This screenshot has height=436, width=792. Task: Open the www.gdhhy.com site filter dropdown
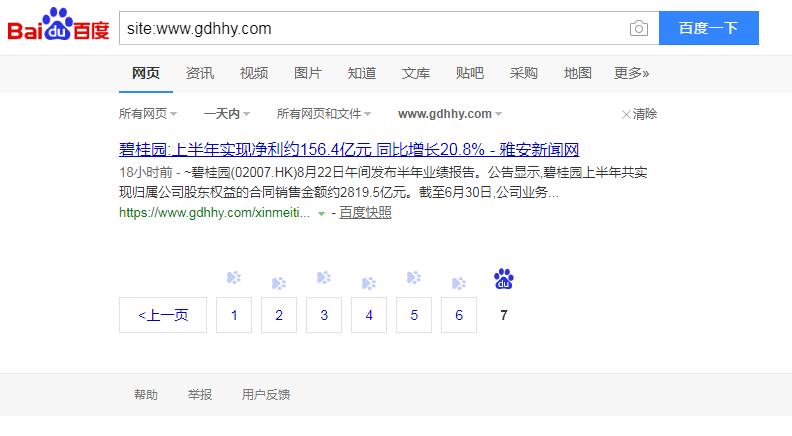(x=450, y=114)
